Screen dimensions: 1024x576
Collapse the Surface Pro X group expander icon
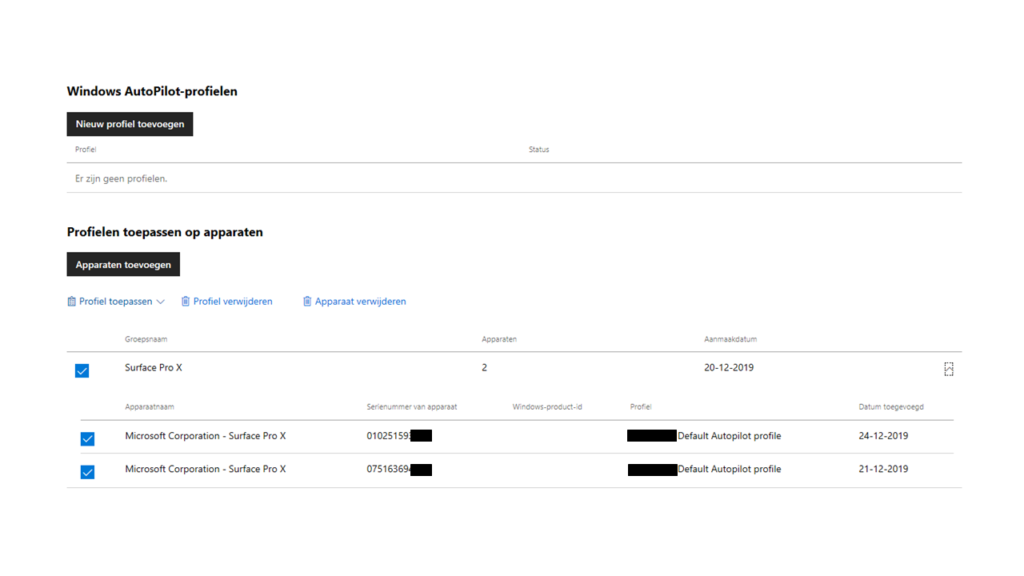(x=948, y=369)
